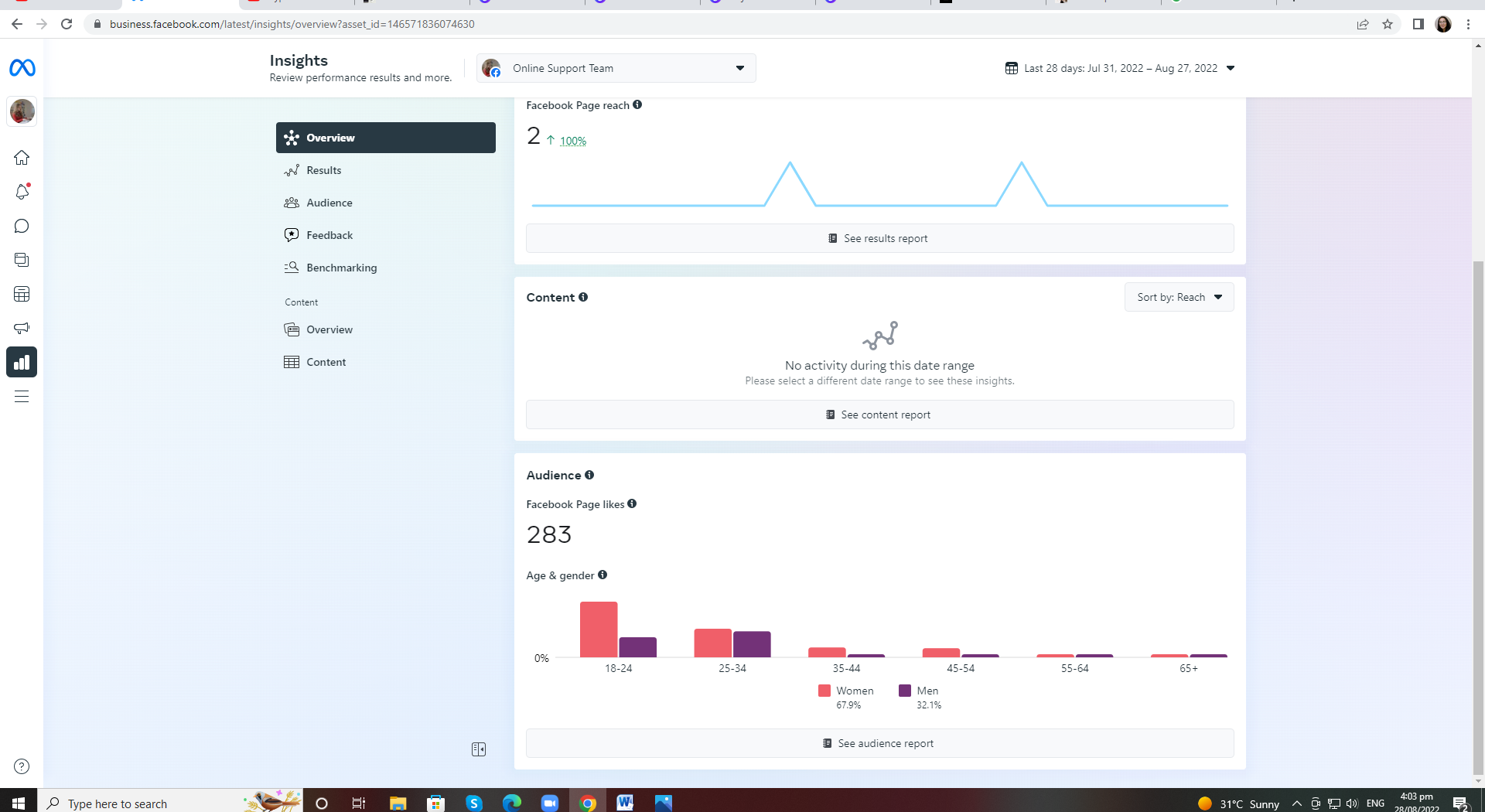Screen dimensions: 1485x812
Task: Open Chrome's three-dot menu
Action: click(1468, 24)
